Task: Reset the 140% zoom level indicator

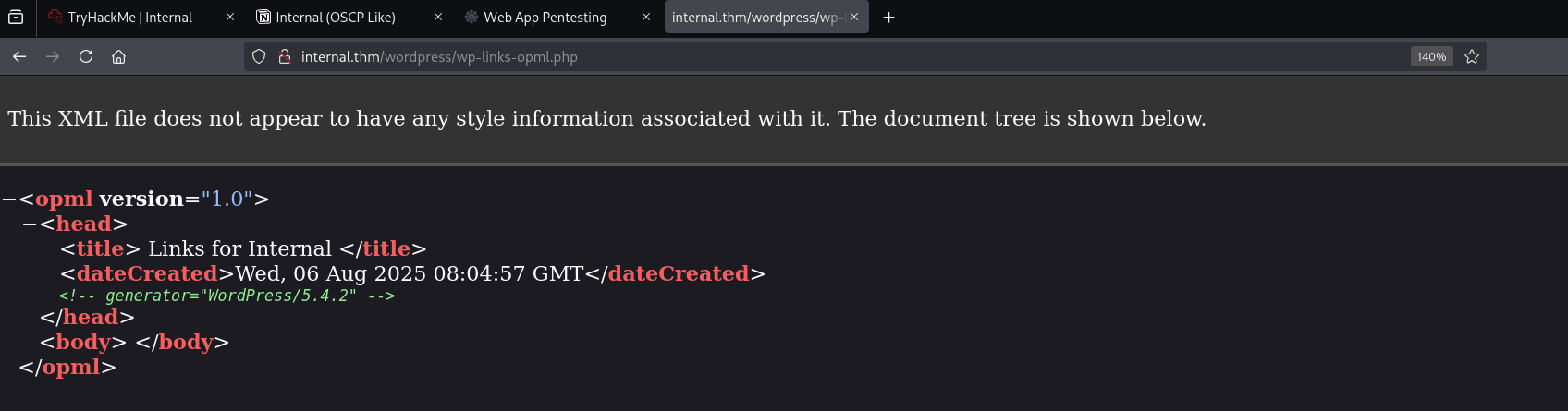Action: point(1431,56)
